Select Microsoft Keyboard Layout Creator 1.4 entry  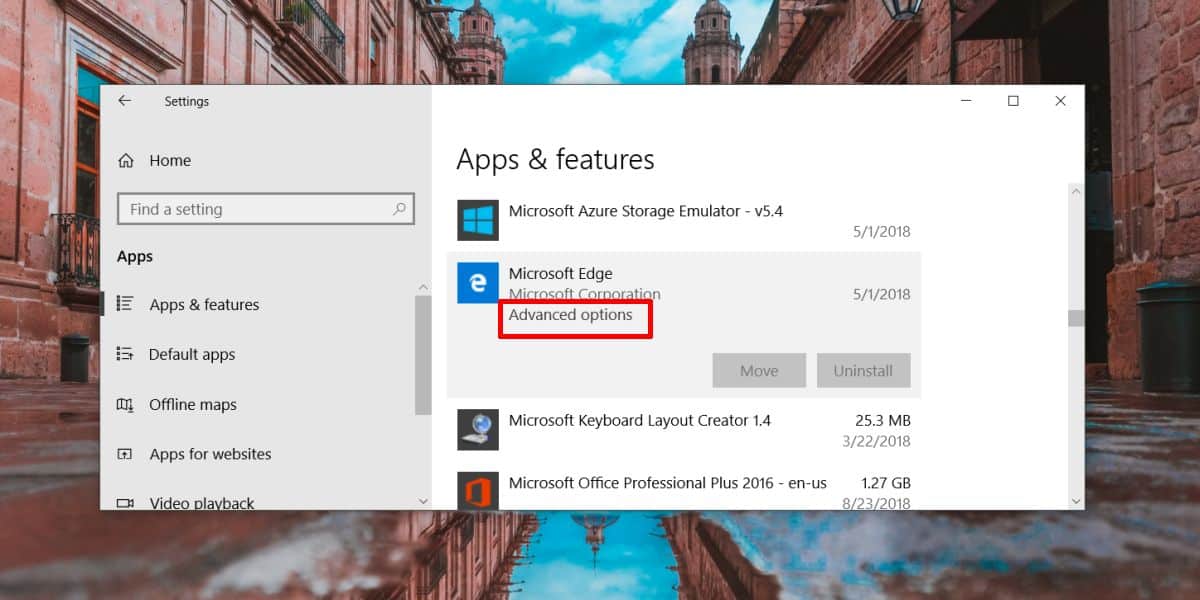(x=640, y=421)
